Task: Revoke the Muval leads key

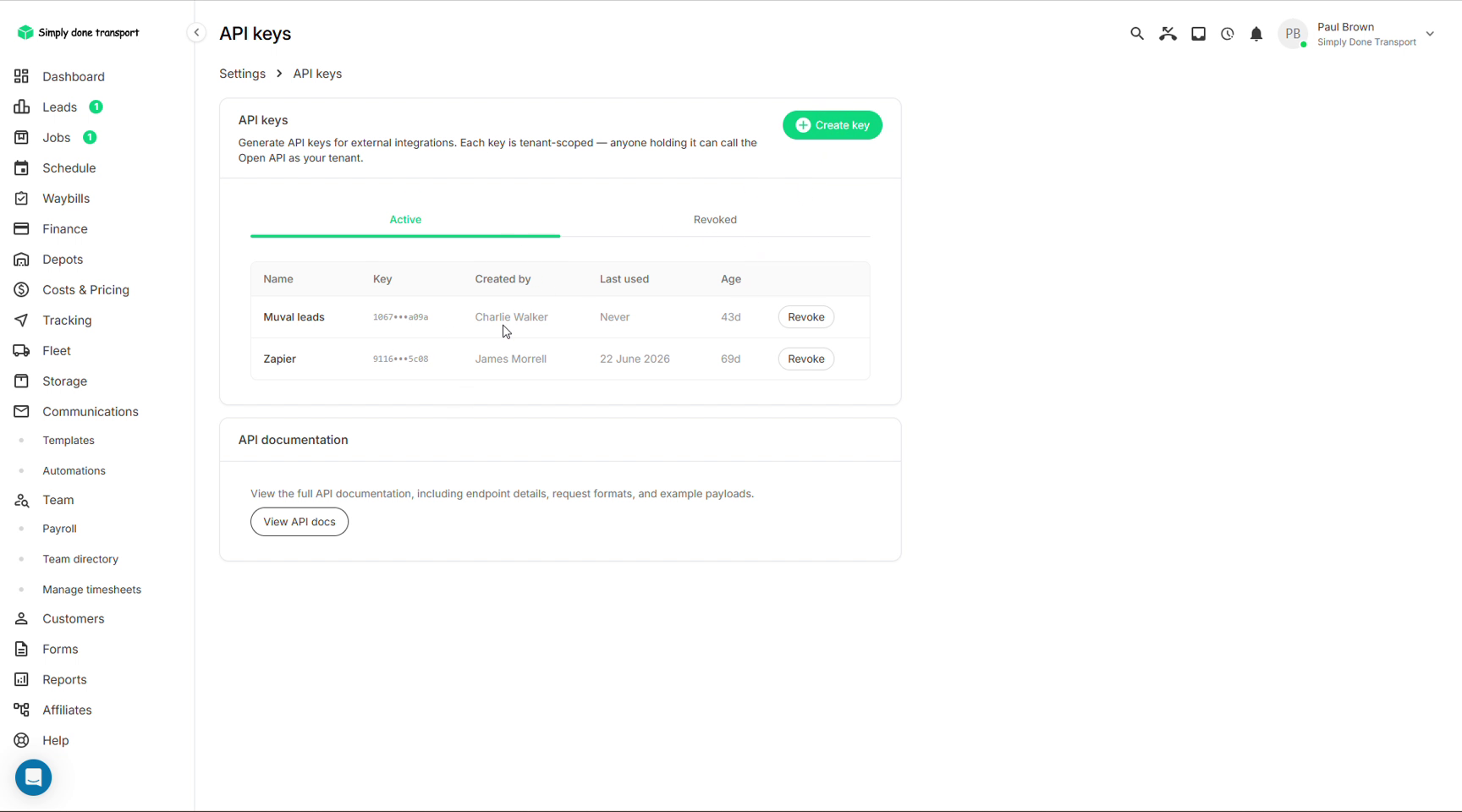Action: coord(805,317)
